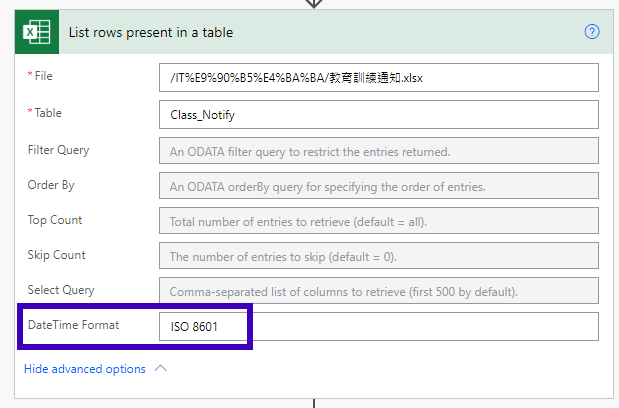The image size is (619, 408).
Task: Click the List rows present in a table header
Action: coord(151,32)
